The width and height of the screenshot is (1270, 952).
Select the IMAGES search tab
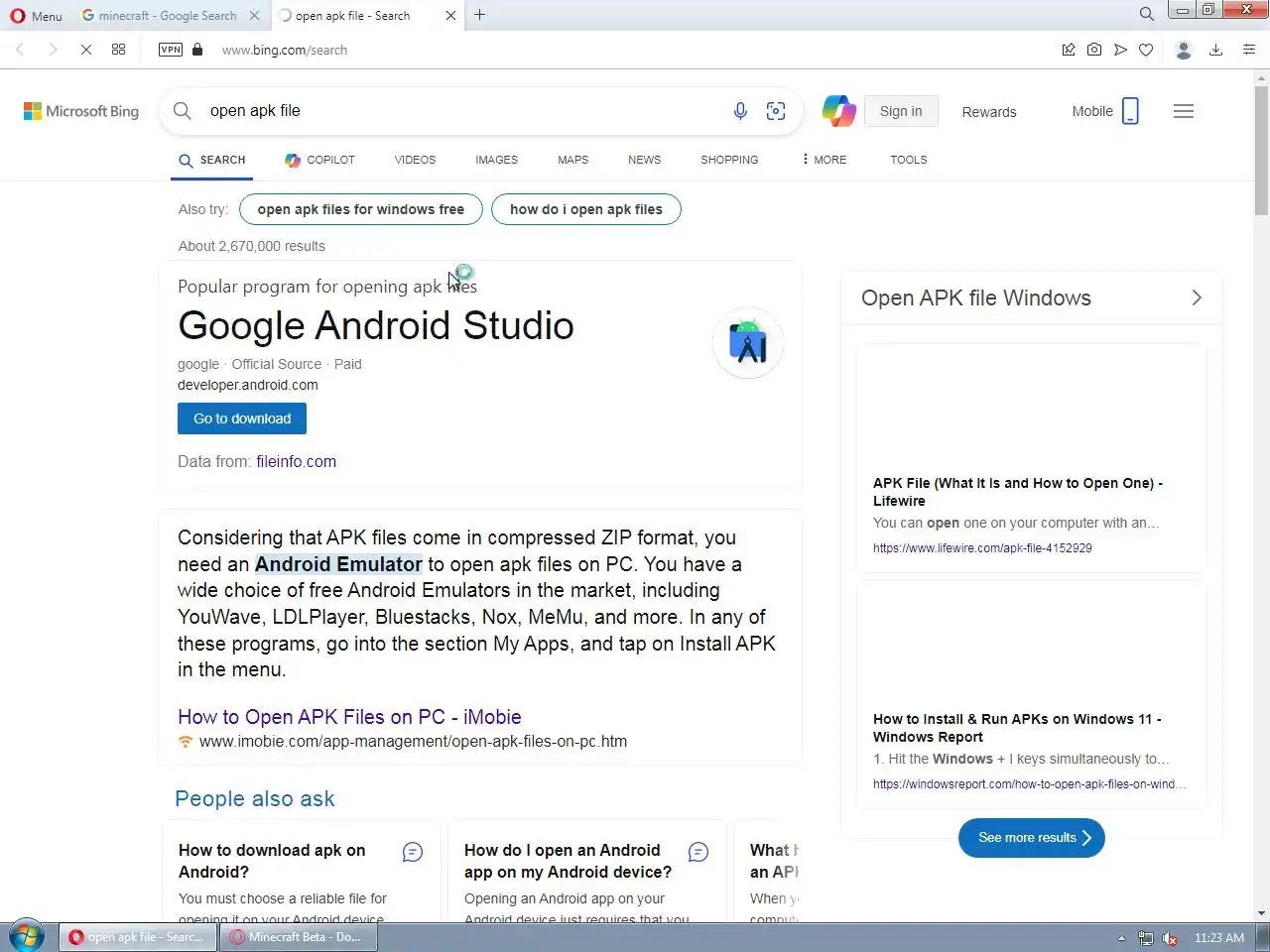pos(496,160)
